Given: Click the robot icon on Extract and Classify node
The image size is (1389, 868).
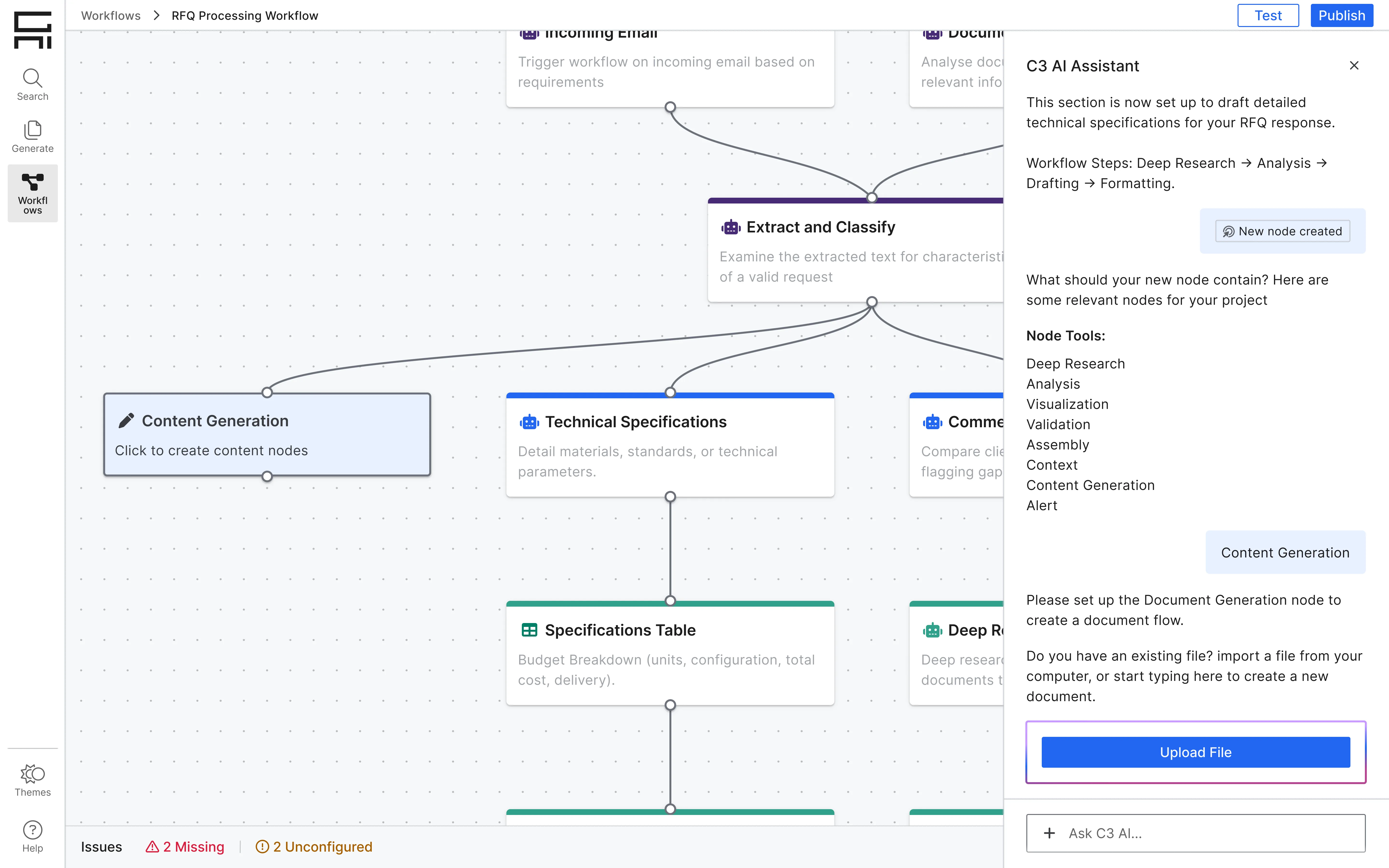Looking at the screenshot, I should pyautogui.click(x=731, y=227).
